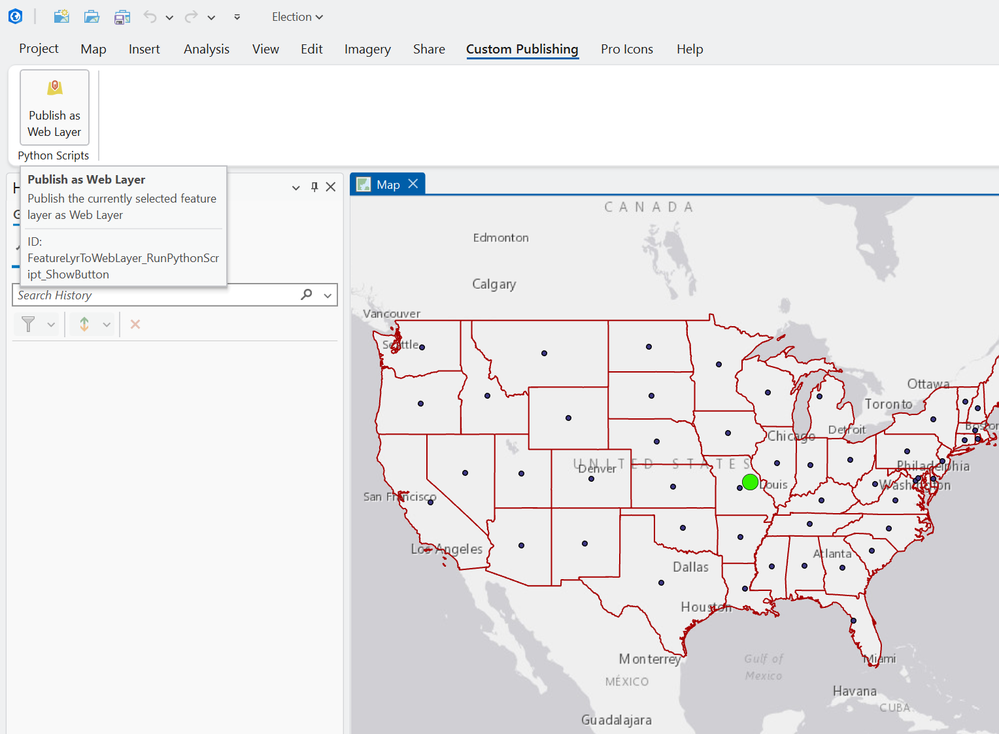Open an existing project via folder icon

(x=91, y=17)
